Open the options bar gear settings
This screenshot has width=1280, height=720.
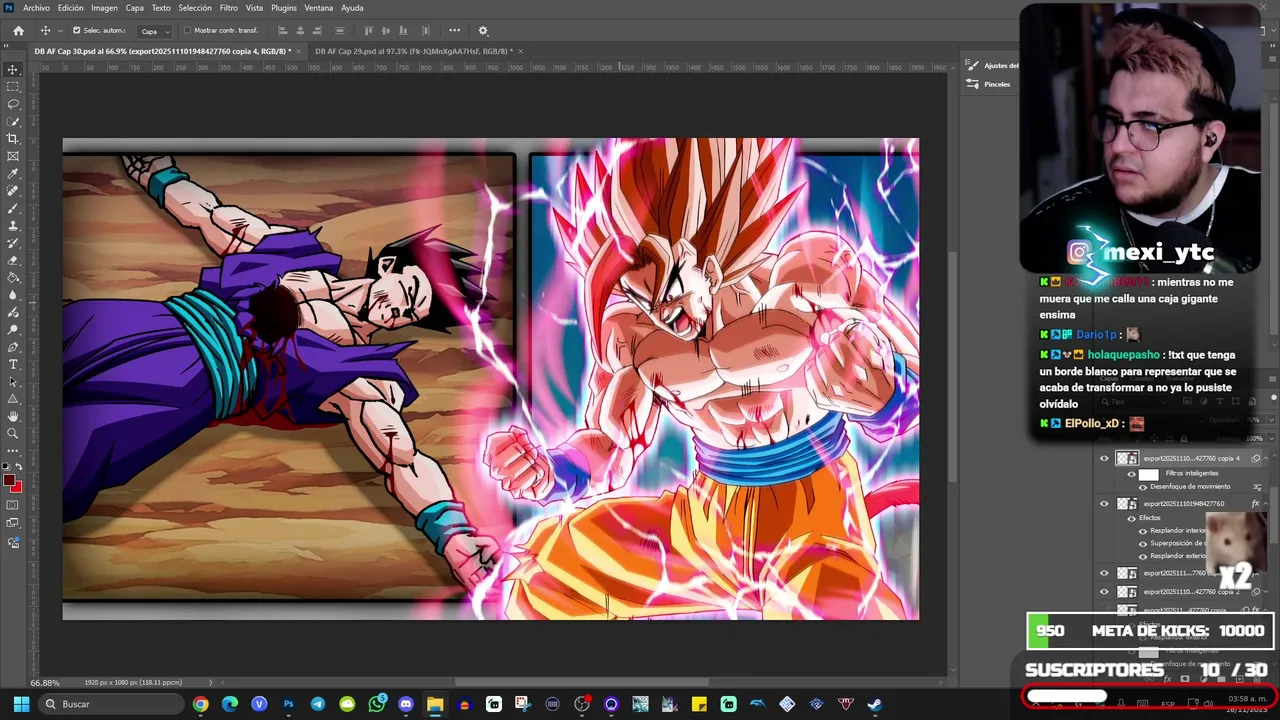click(483, 31)
